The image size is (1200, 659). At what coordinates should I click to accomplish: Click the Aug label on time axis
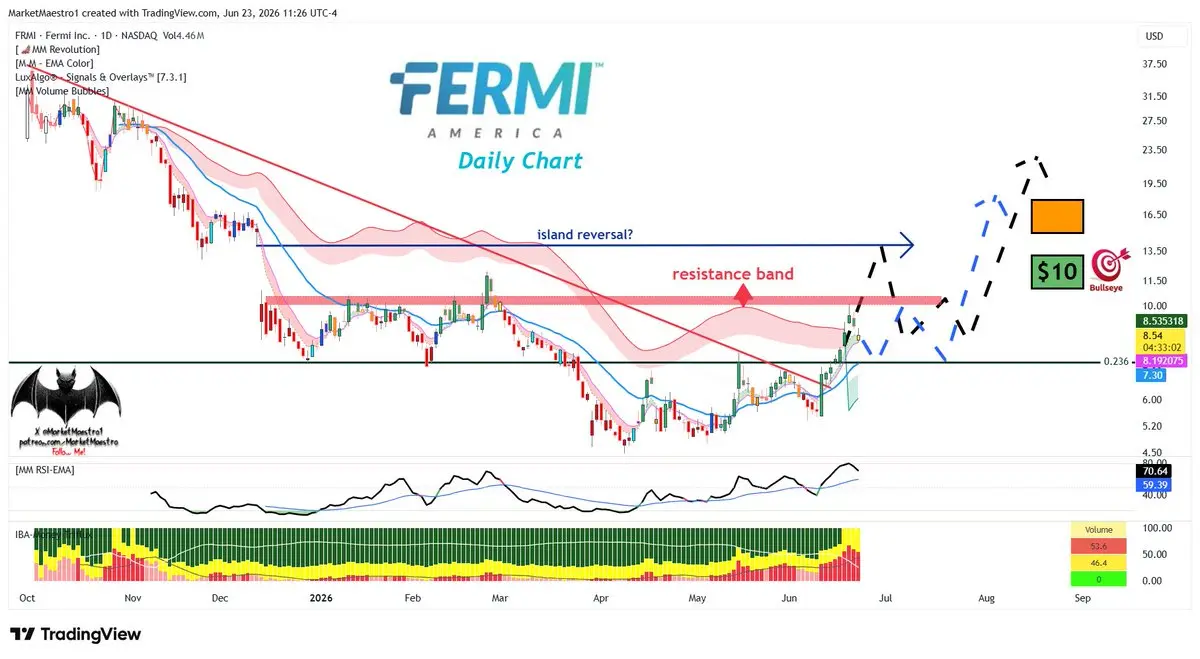[x=986, y=598]
